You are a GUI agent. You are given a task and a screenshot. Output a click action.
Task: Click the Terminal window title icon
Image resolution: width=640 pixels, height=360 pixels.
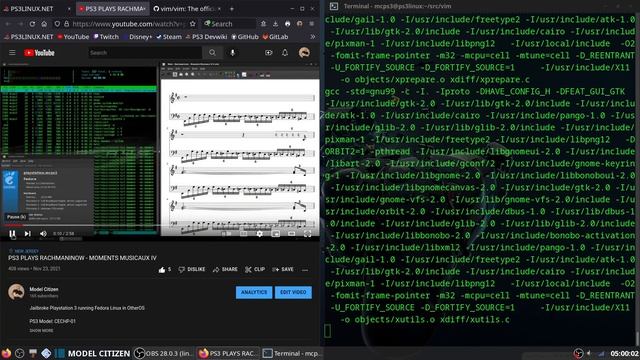[x=333, y=6]
